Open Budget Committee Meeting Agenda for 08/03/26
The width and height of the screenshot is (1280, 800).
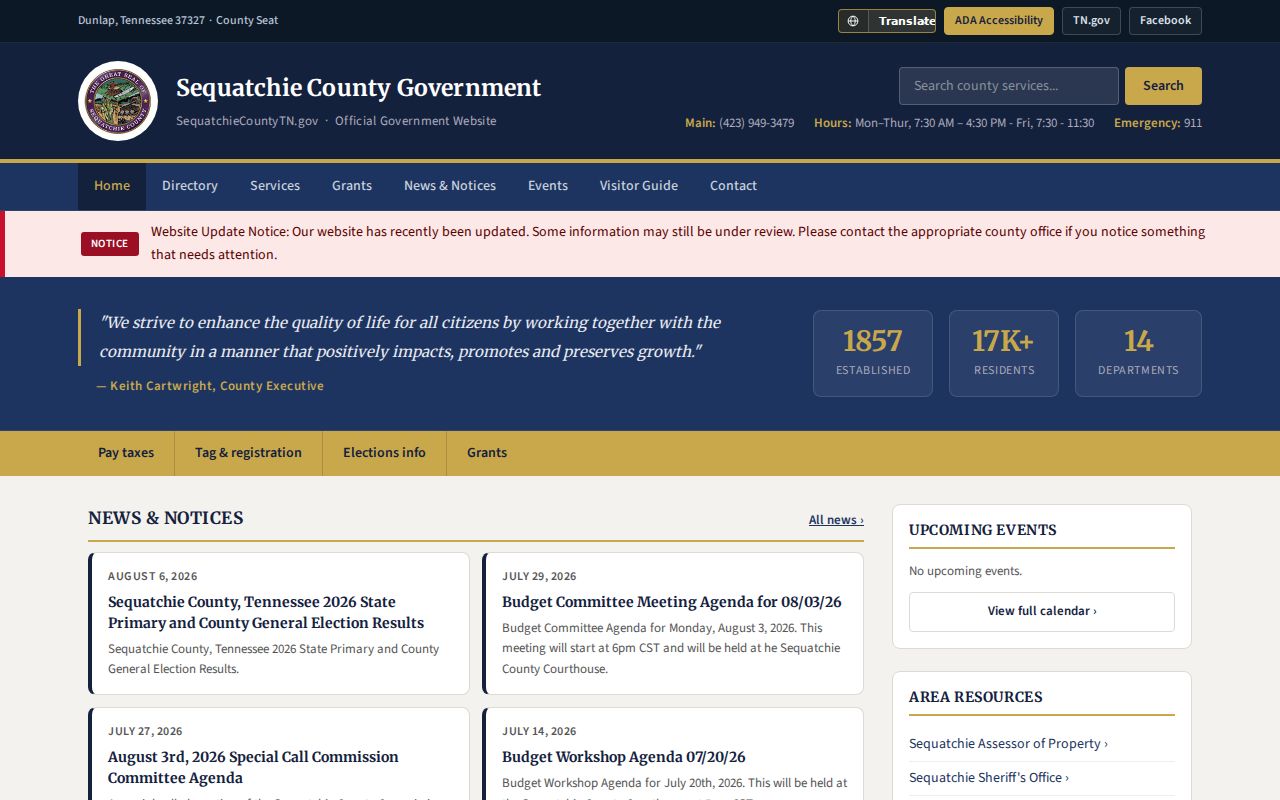pyautogui.click(x=671, y=602)
